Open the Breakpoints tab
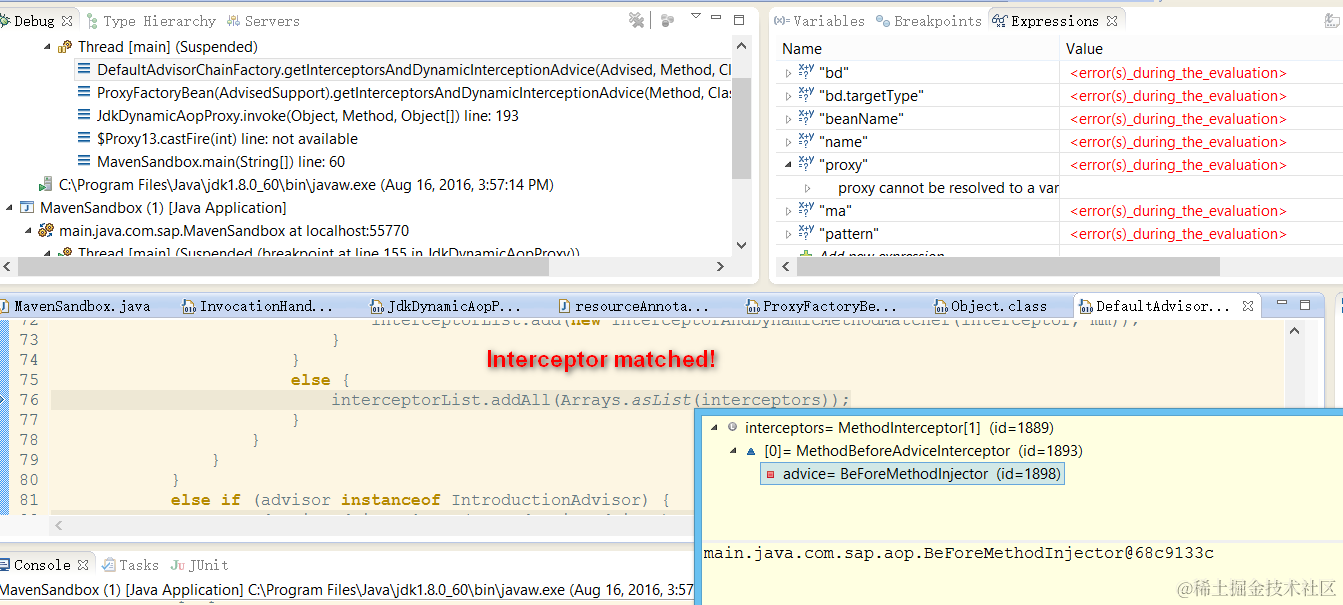The image size is (1343, 605). [x=929, y=21]
